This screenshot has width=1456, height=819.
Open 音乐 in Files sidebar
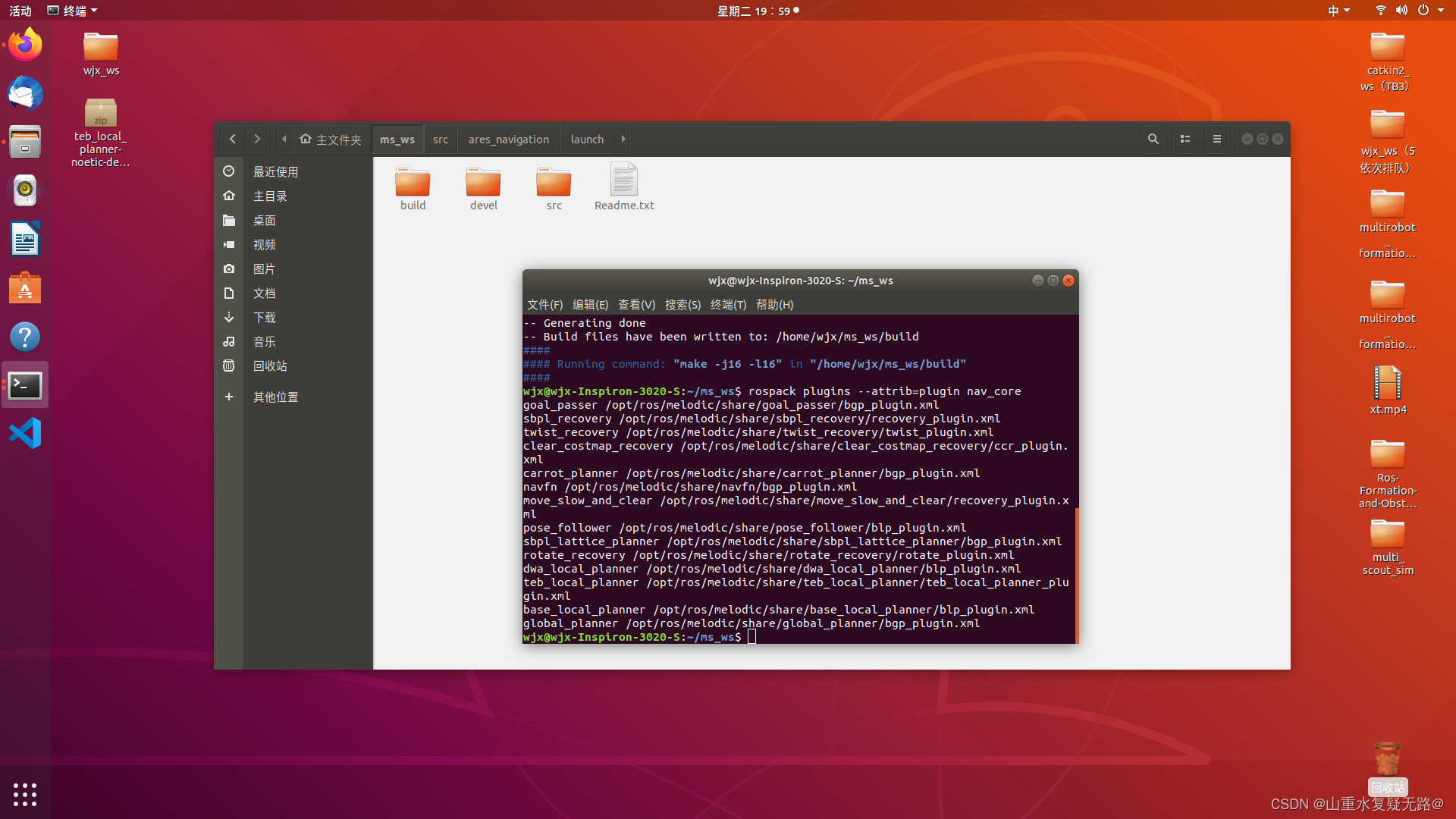tap(294, 341)
